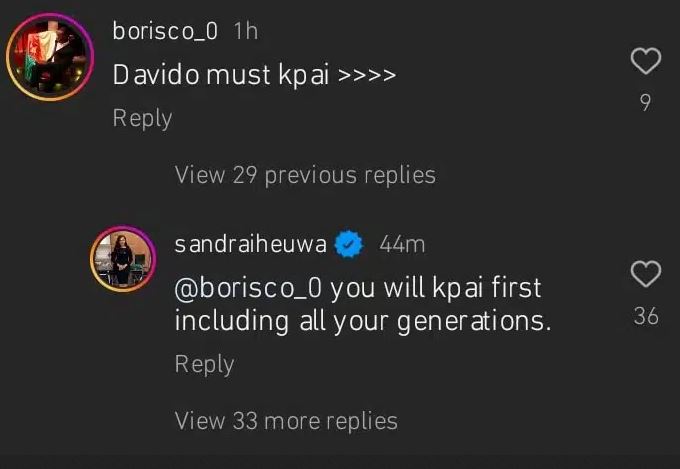This screenshot has height=469, width=680.
Task: Click the blue verified badge beside sandraiheuwa
Action: pyautogui.click(x=348, y=244)
